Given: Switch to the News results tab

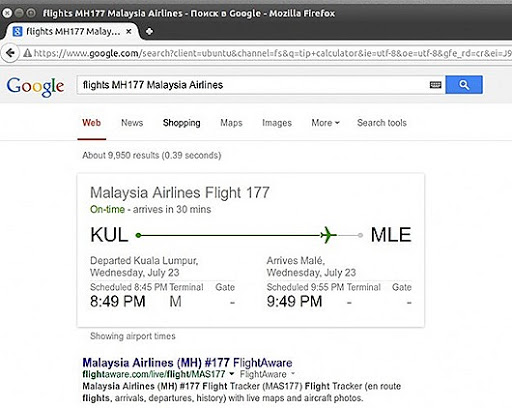Looking at the screenshot, I should [x=132, y=123].
